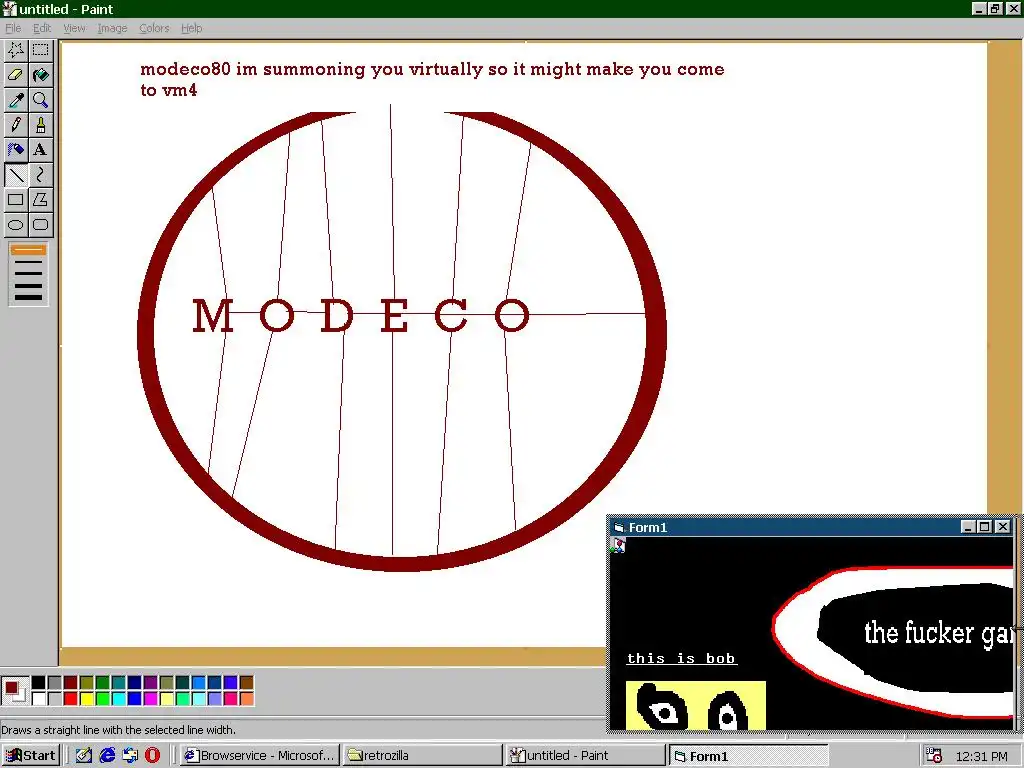
Task: Choose the Eraser tool
Action: pyautogui.click(x=16, y=74)
